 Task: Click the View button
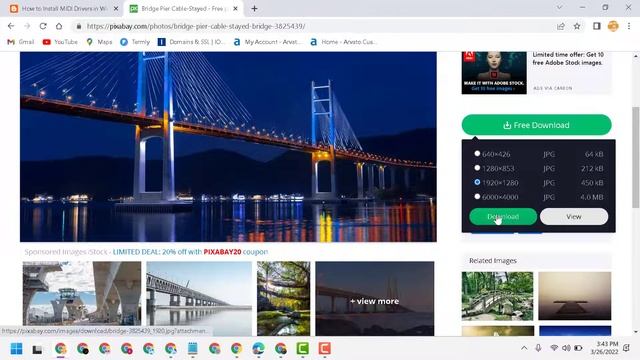click(x=574, y=216)
